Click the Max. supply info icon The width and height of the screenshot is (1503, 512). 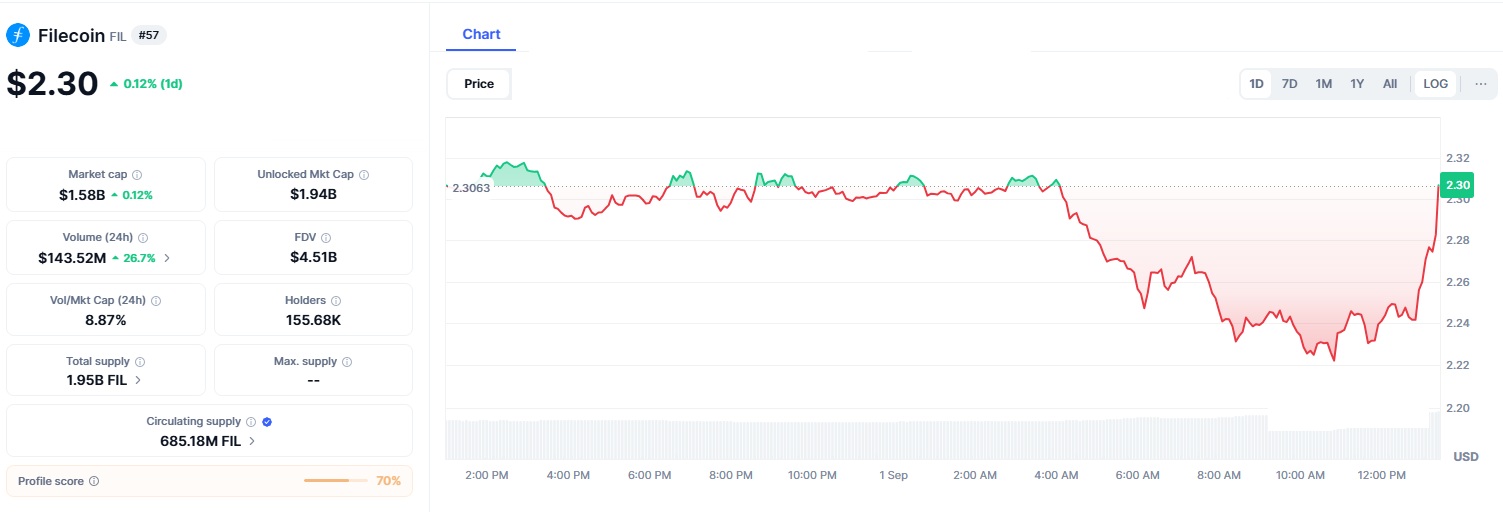click(x=347, y=362)
